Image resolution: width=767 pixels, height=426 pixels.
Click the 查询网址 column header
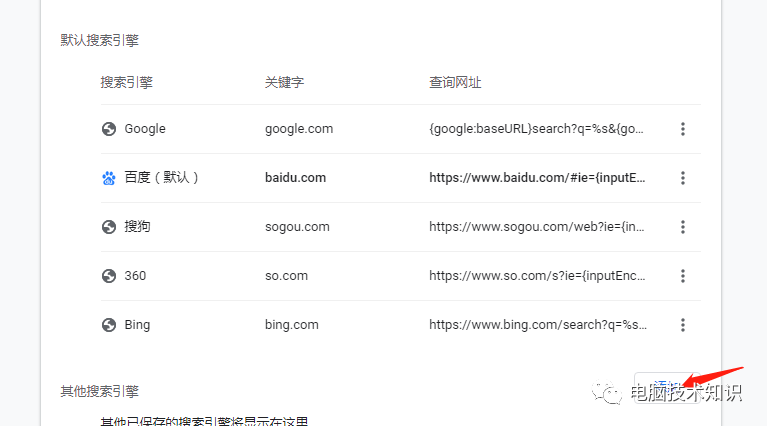[455, 82]
